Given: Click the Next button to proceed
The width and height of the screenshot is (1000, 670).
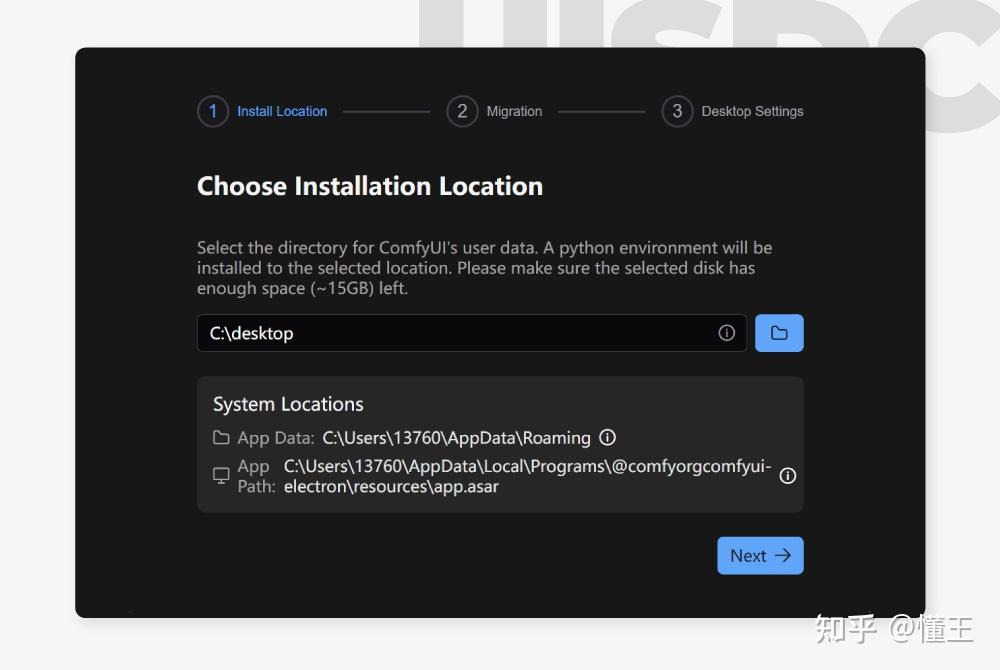Looking at the screenshot, I should (x=760, y=555).
